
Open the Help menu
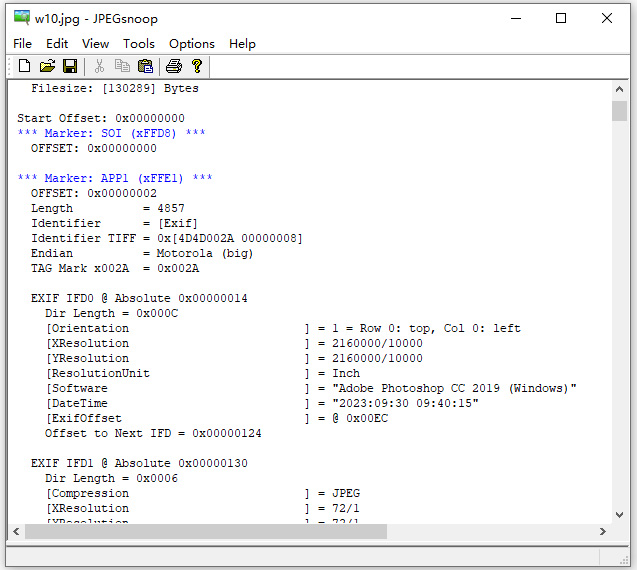(x=242, y=43)
